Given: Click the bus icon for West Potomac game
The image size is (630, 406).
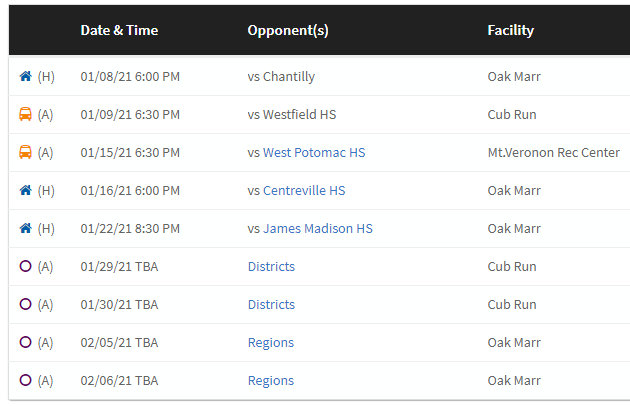Looking at the screenshot, I should pos(25,152).
